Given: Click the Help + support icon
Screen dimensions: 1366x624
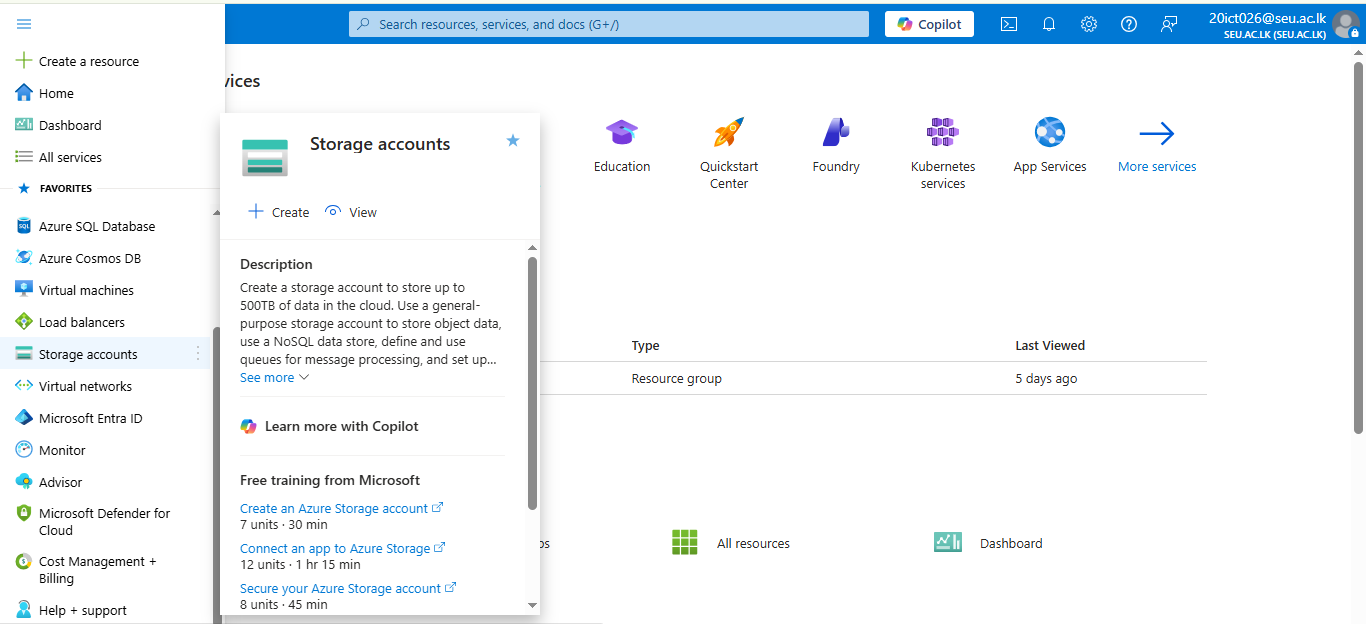Looking at the screenshot, I should (x=24, y=610).
